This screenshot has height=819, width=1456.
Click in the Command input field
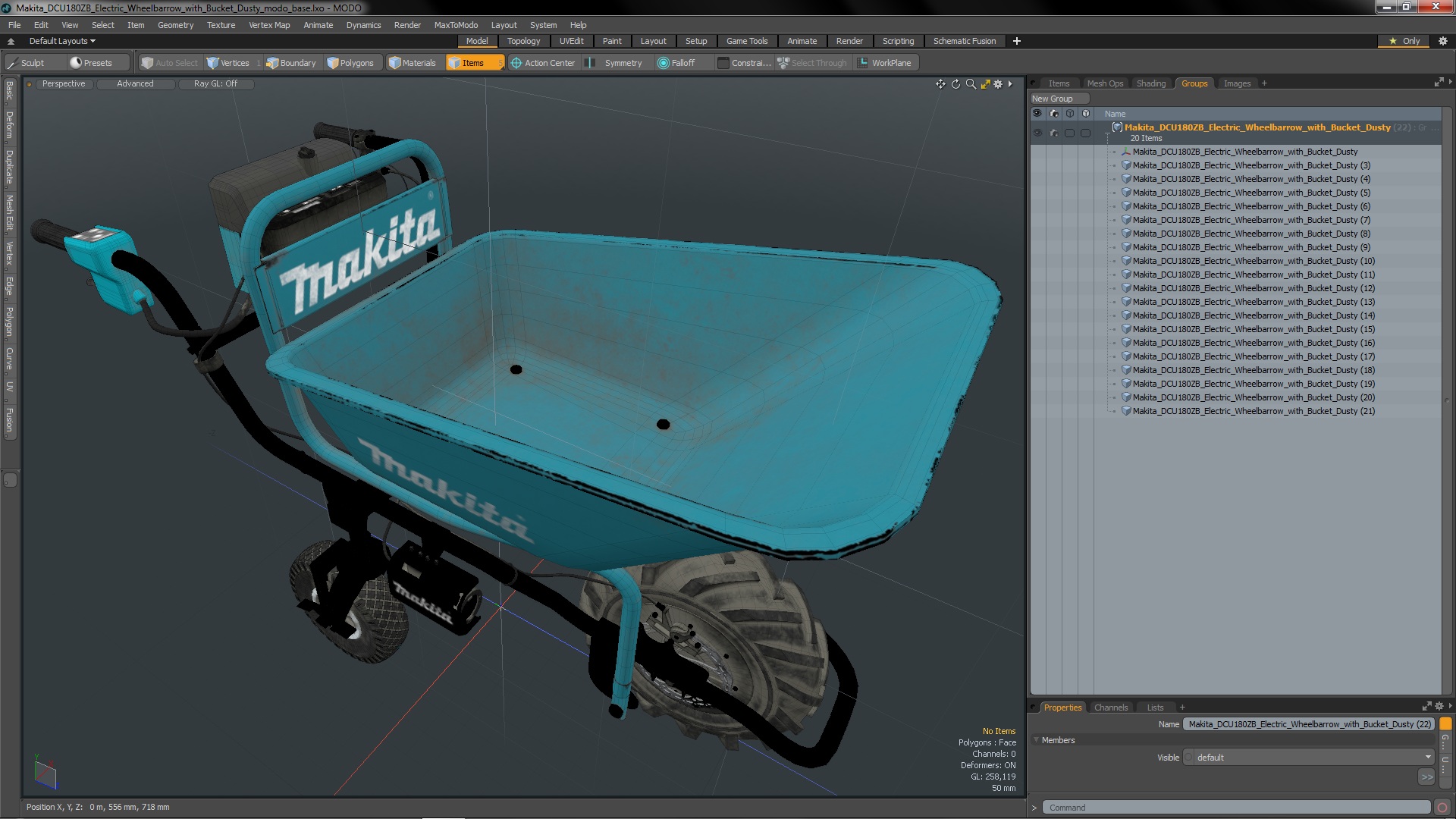click(1236, 808)
